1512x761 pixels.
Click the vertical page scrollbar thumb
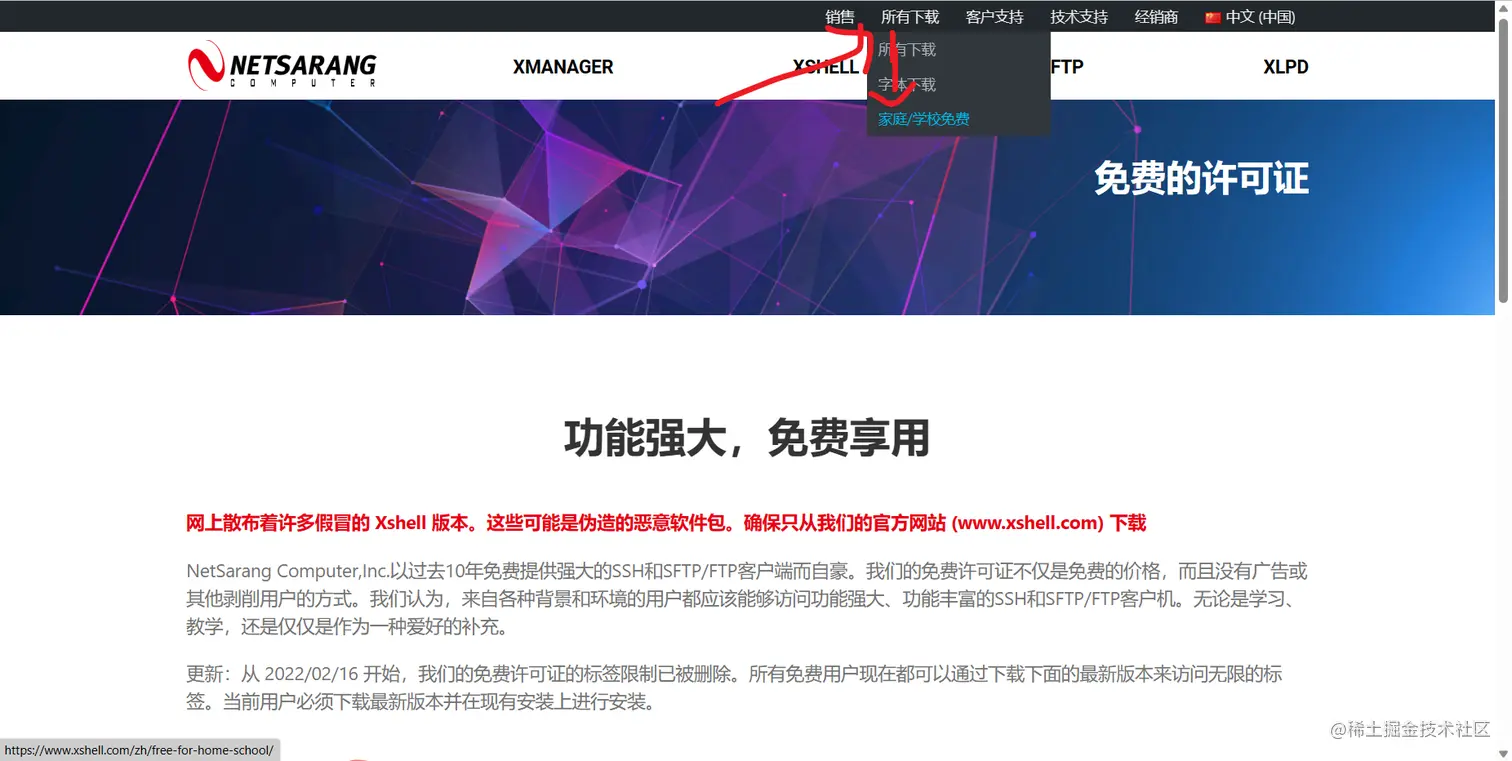pos(1503,159)
